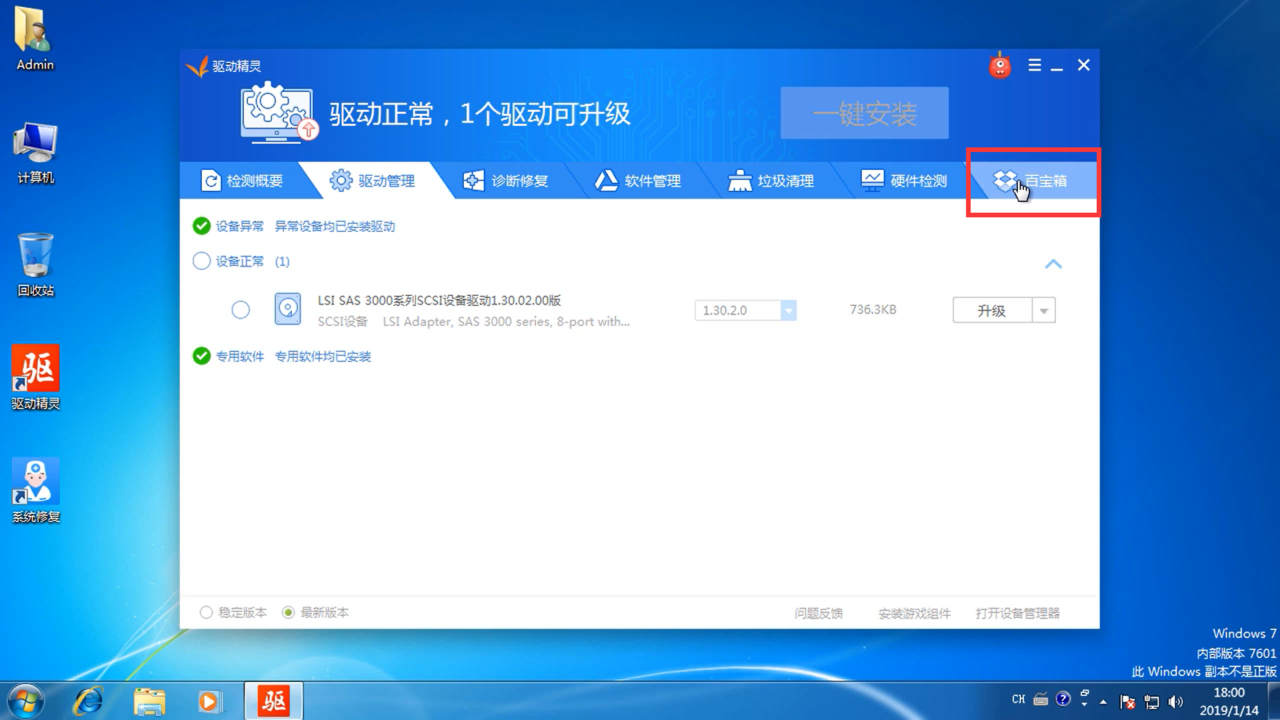Click the 驱动精灵 taskbar button

coord(273,701)
